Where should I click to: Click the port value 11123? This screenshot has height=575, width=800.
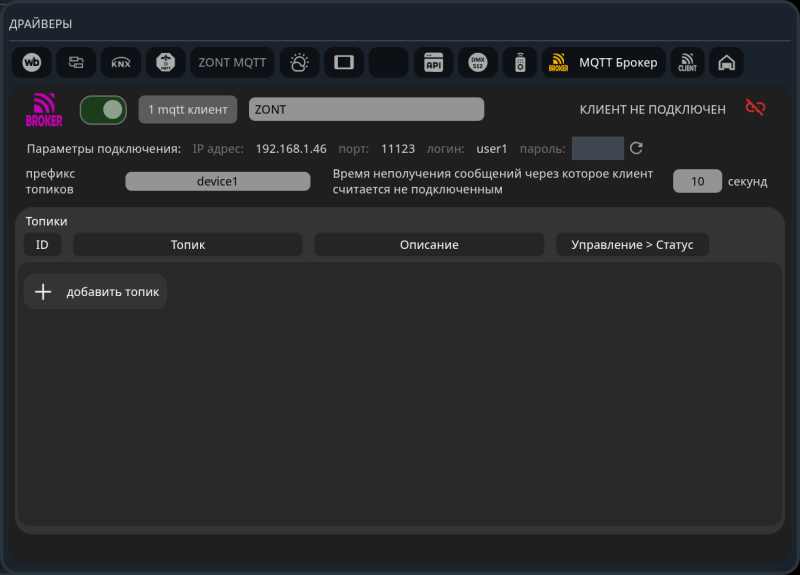[x=398, y=149]
